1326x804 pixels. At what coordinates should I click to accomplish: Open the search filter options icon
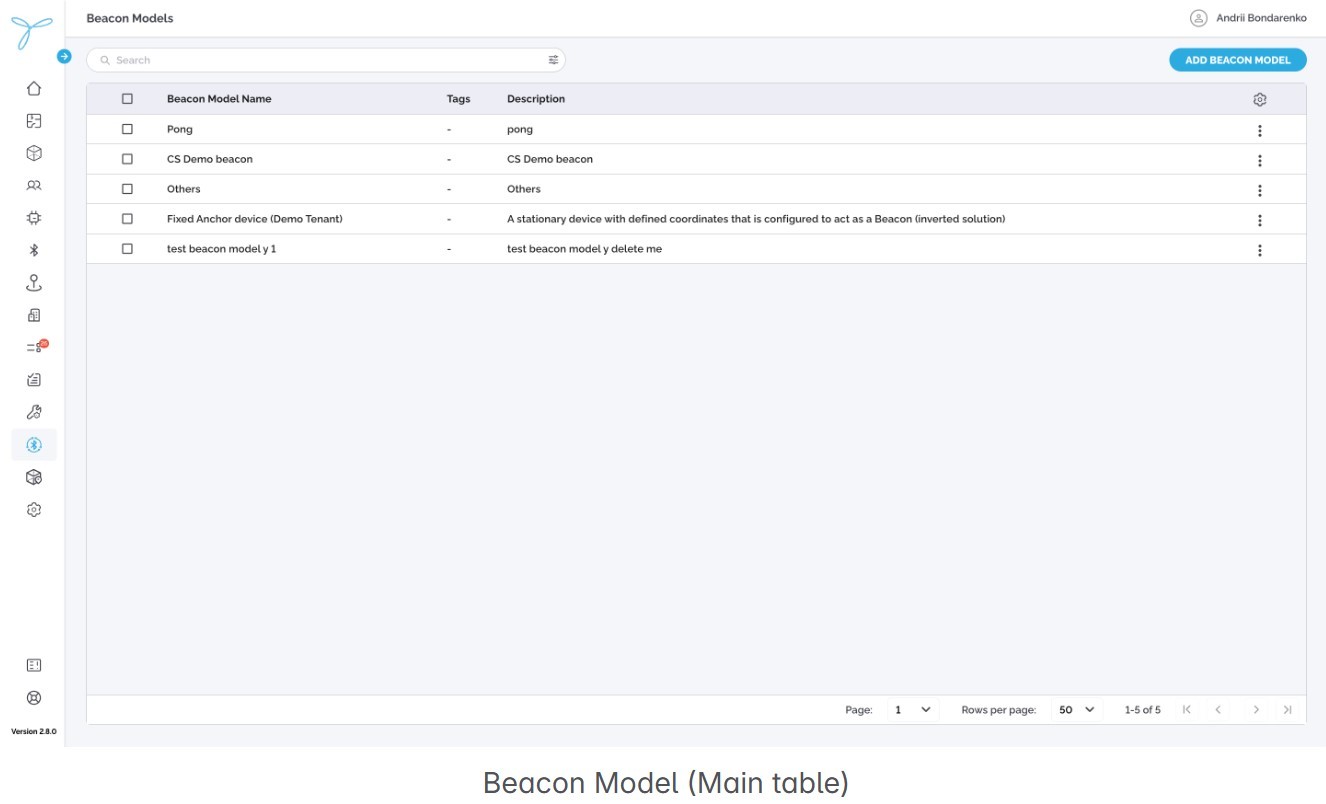pyautogui.click(x=553, y=60)
